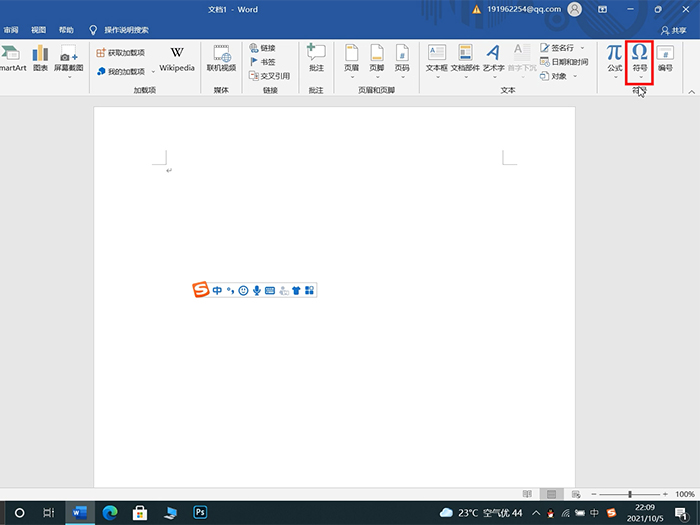Screen dimensions: 700x525
Task: Open the notification center icon
Action: [681, 513]
